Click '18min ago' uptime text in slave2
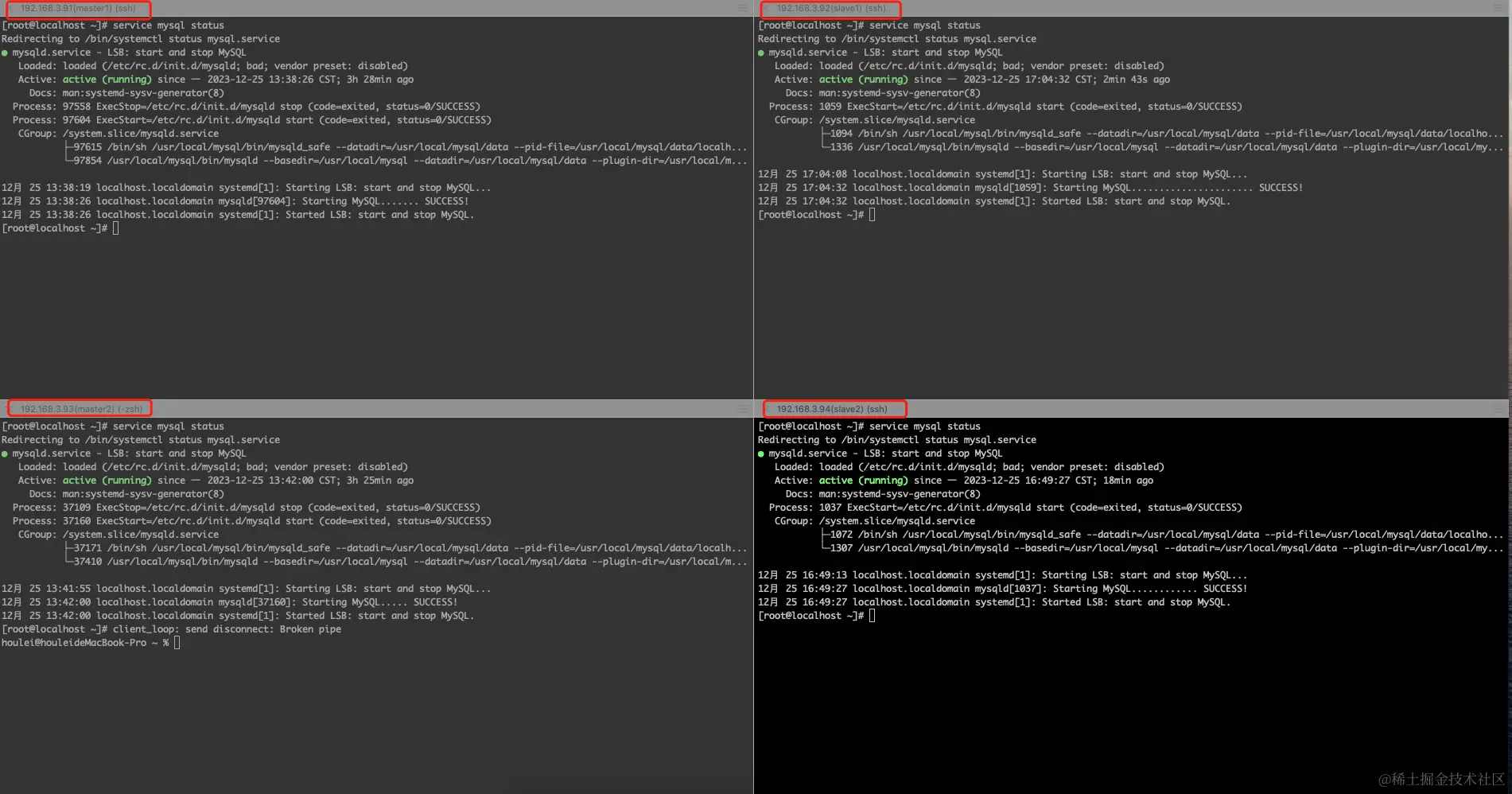The height and width of the screenshot is (794, 1512). point(1128,481)
